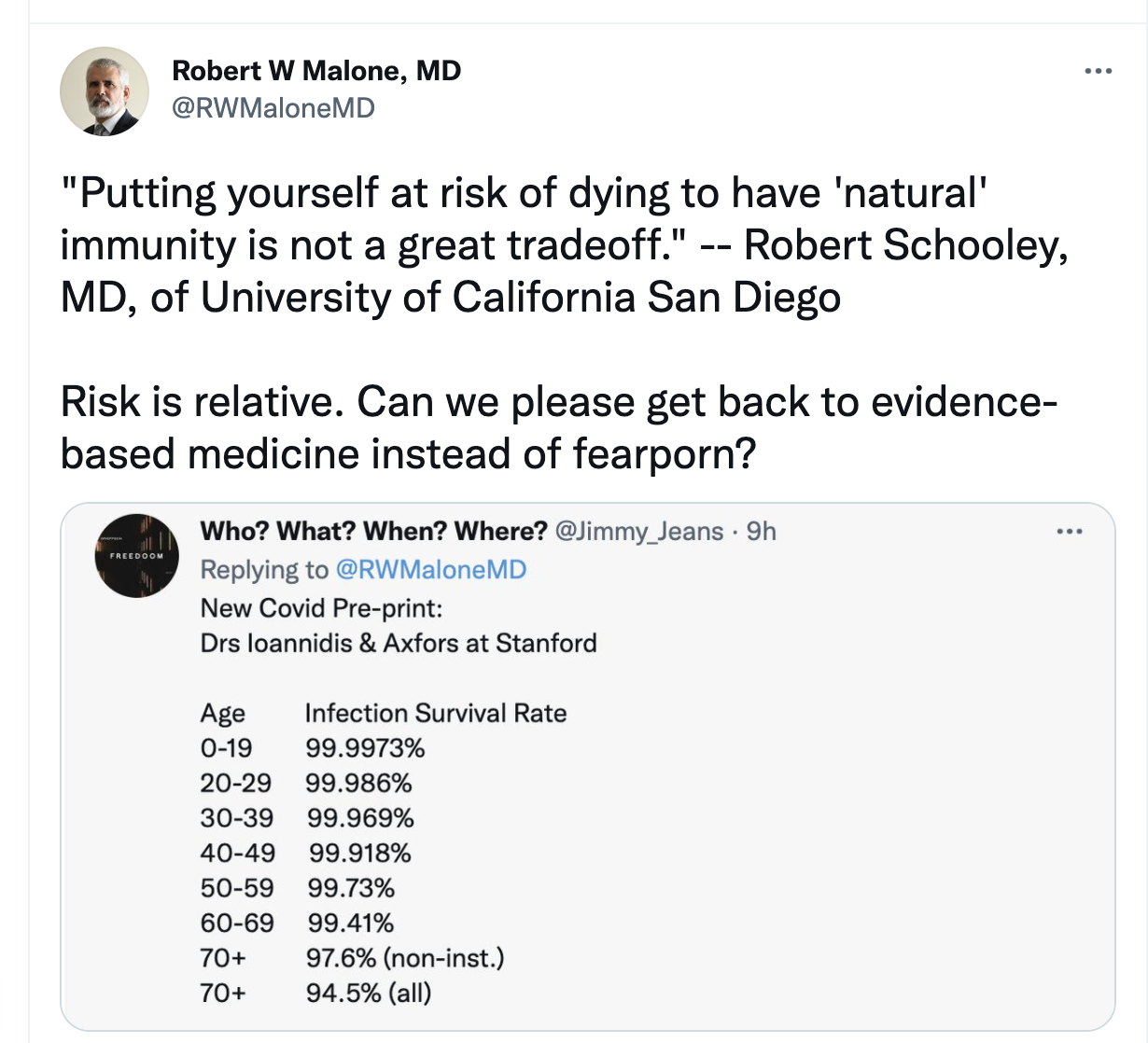Click the FREEDOOM avatar in quoted tweet
Screen dimensions: 1148x1043
136,556
